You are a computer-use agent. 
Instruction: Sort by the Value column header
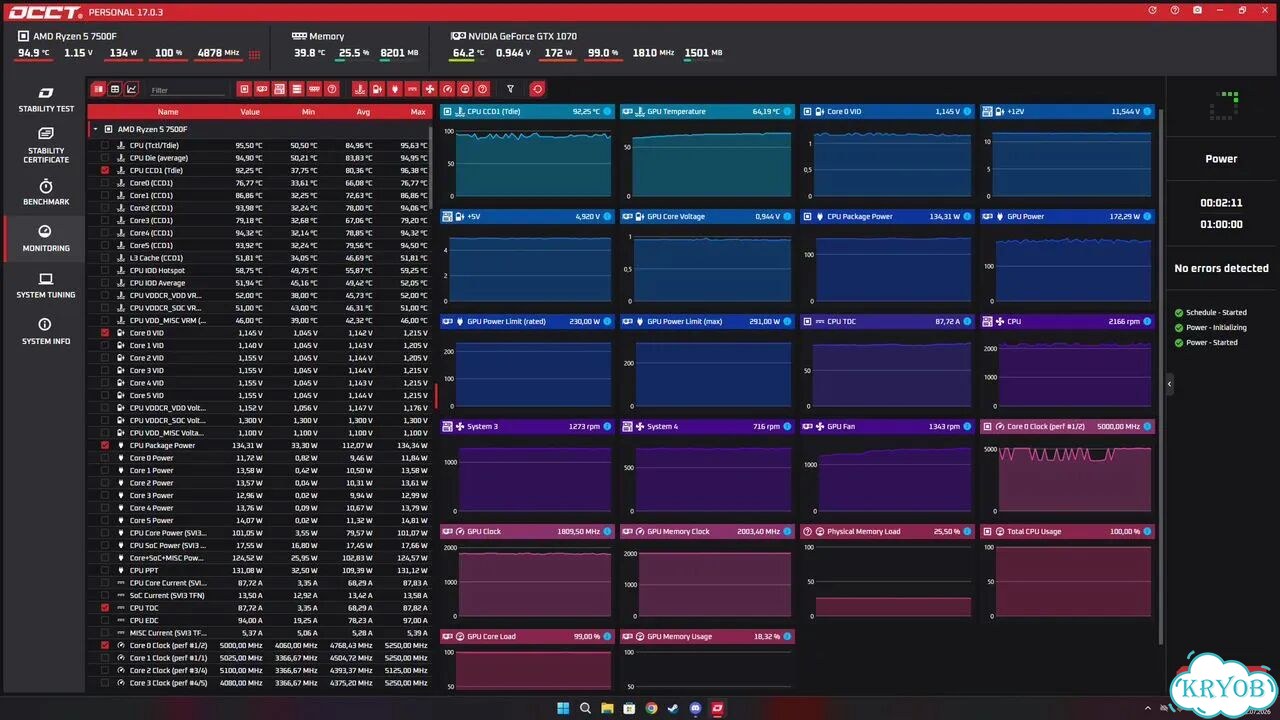pyautogui.click(x=250, y=112)
